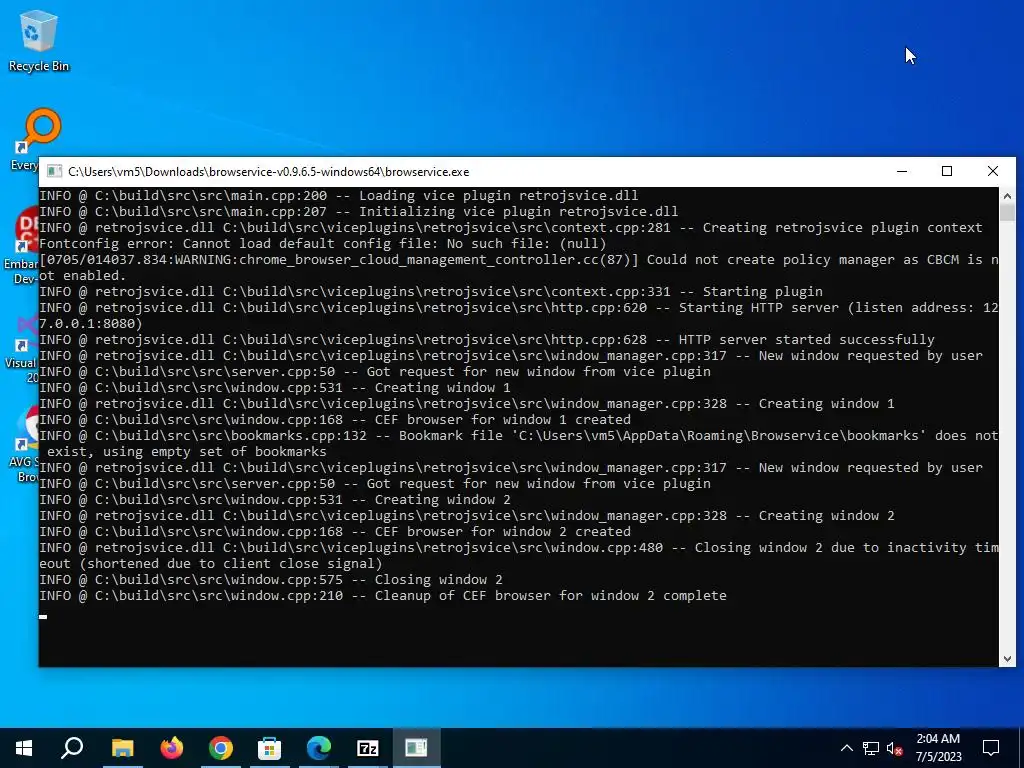Click the 'Creating retrojsvice plugin context' line

point(511,228)
